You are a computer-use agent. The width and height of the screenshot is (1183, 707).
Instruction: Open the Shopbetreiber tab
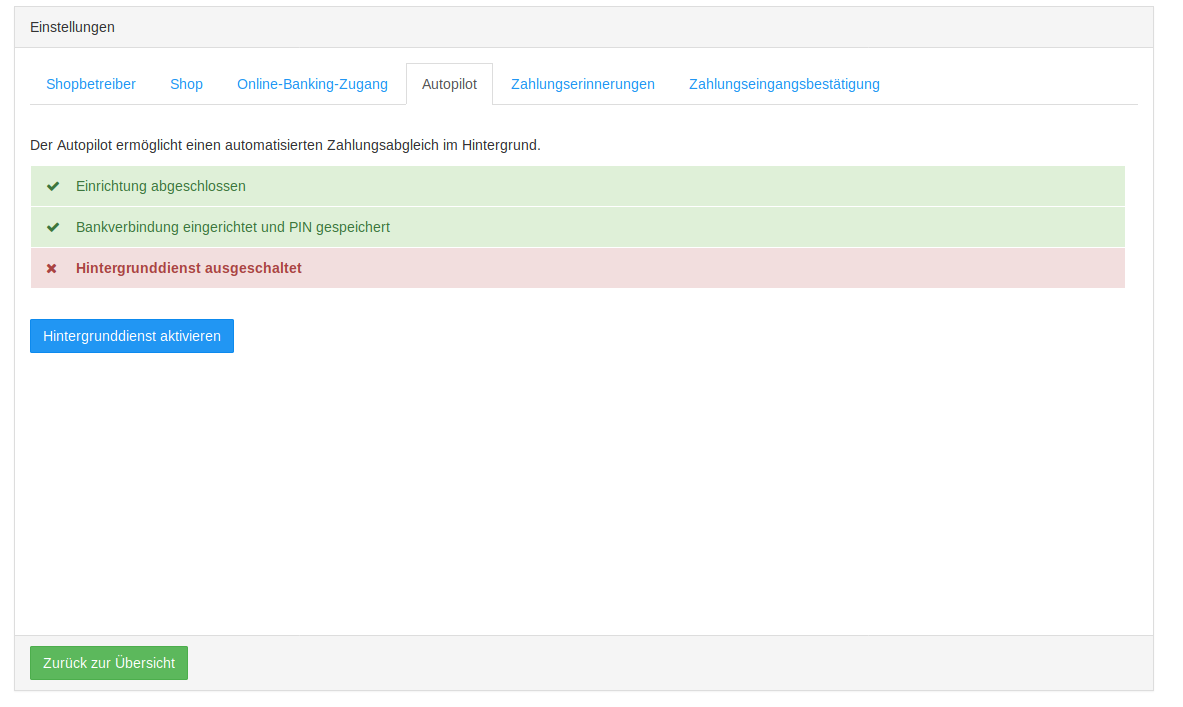[91, 84]
